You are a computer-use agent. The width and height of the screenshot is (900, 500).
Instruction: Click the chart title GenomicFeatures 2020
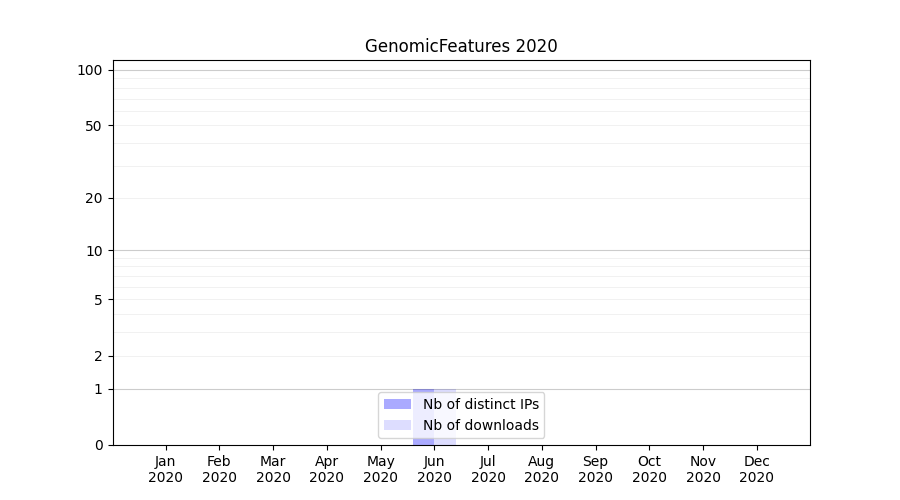tap(461, 46)
